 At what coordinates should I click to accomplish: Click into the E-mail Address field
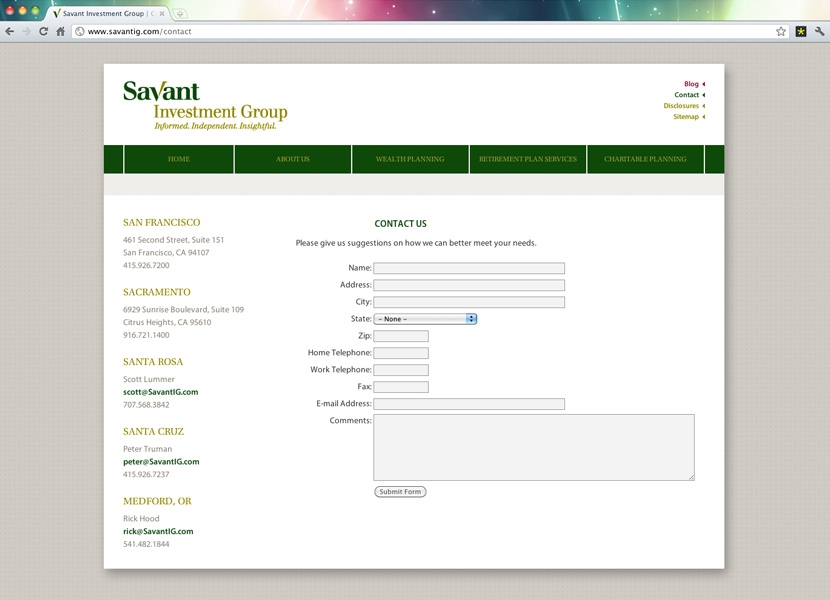click(x=469, y=404)
